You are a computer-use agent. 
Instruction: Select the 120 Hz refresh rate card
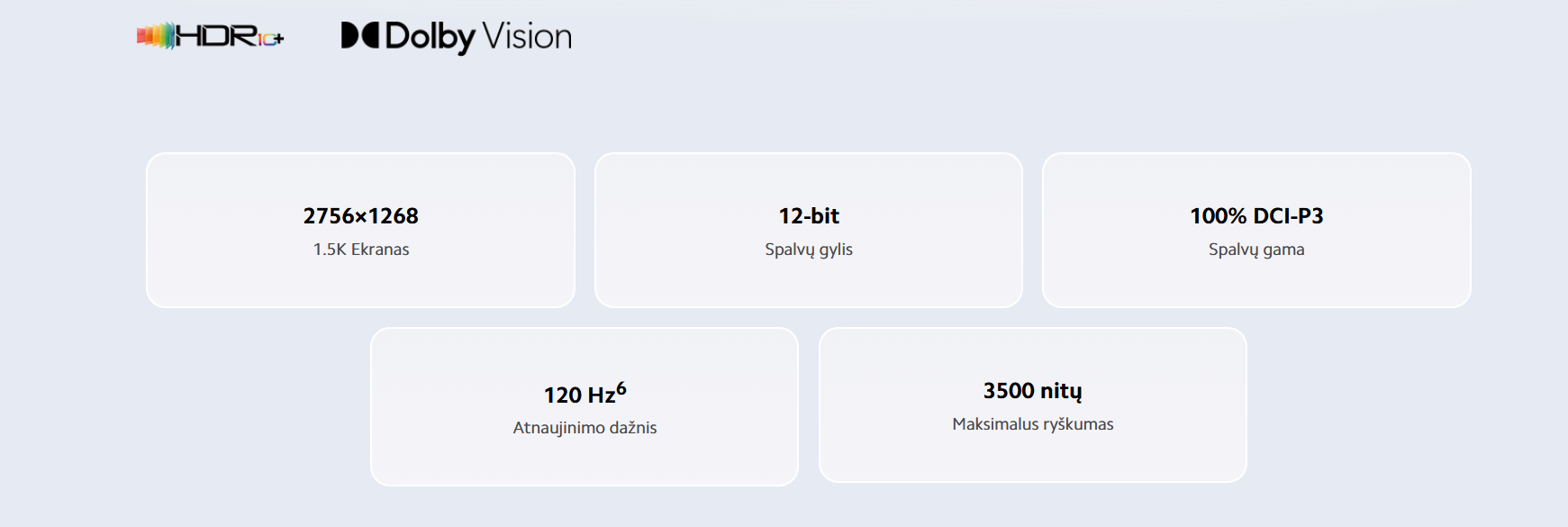click(x=585, y=406)
